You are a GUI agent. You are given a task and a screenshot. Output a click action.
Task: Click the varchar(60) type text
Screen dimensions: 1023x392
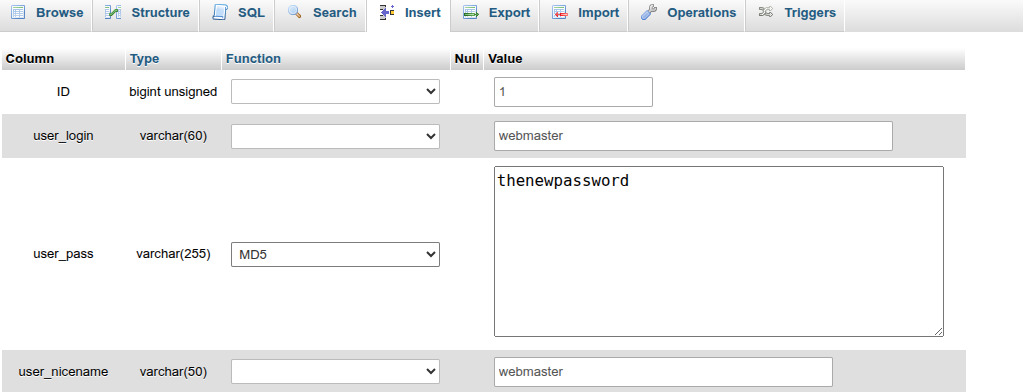173,136
